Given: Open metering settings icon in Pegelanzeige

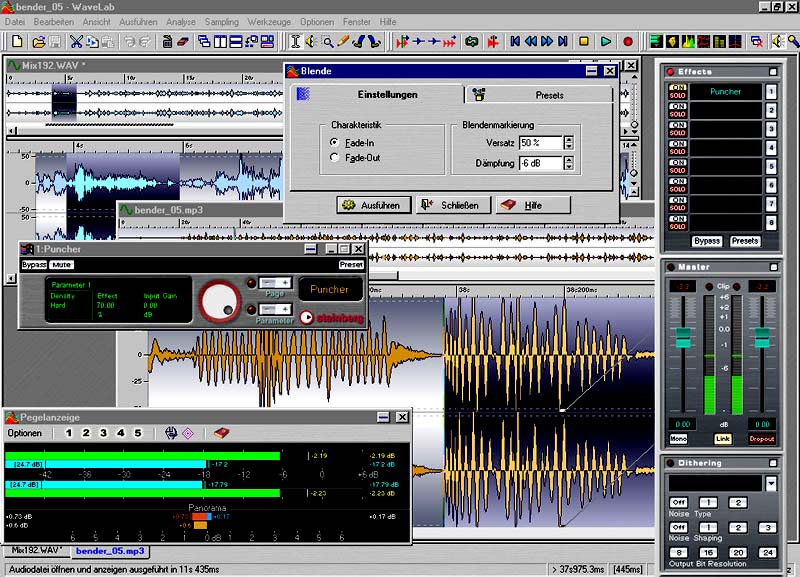Looking at the screenshot, I should pos(171,433).
